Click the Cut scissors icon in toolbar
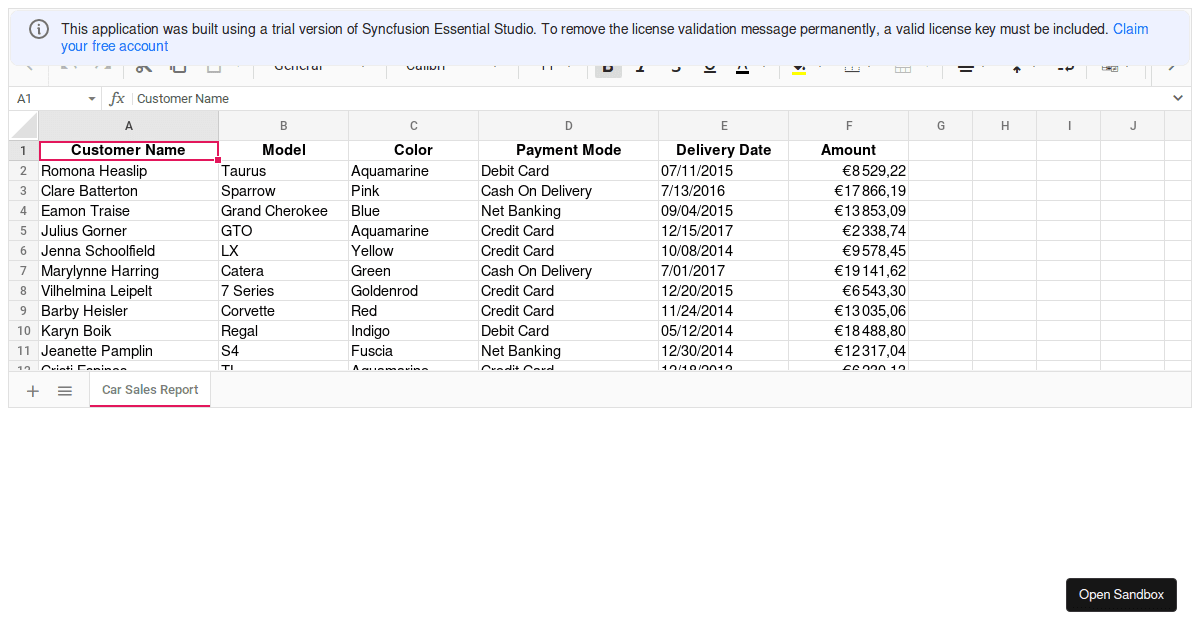The image size is (1200, 630). click(144, 68)
